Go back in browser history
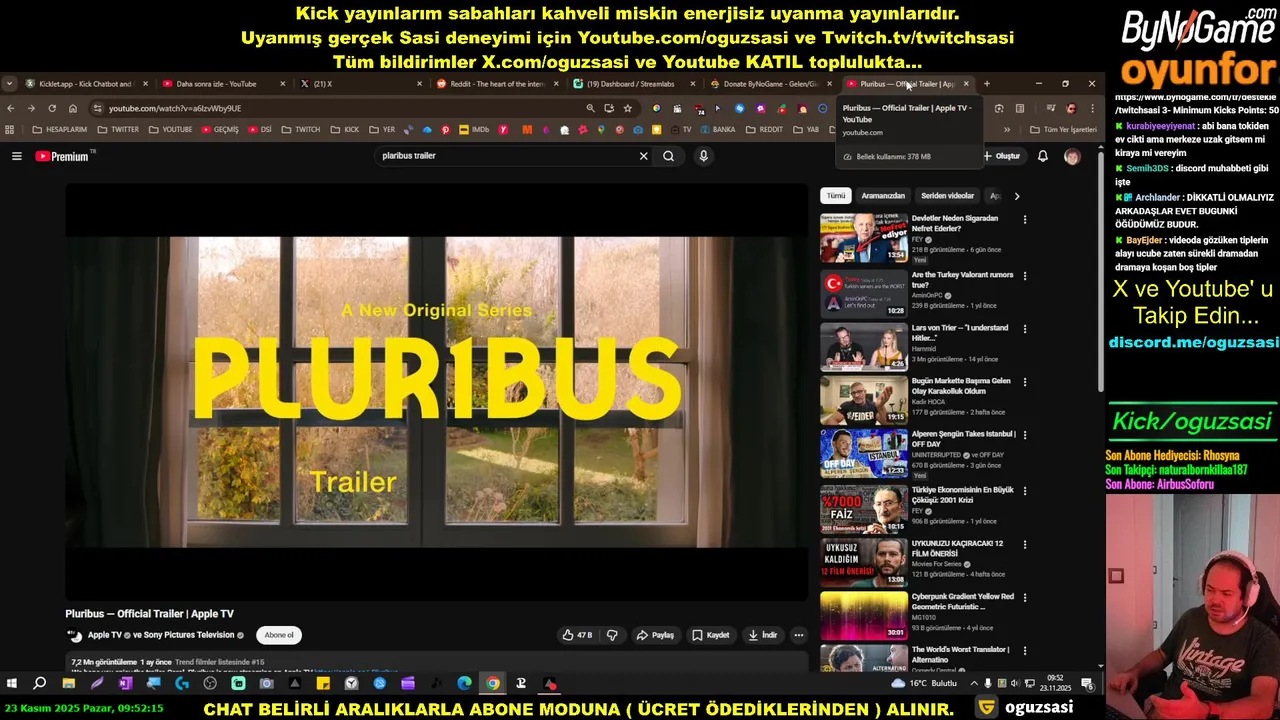Image resolution: width=1280 pixels, height=720 pixels. tap(10, 108)
